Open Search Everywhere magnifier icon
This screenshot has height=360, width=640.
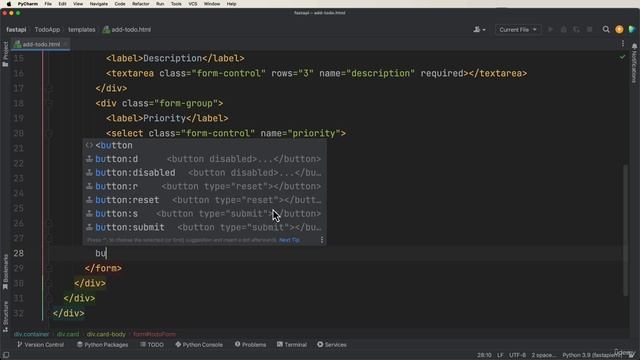tap(606, 29)
